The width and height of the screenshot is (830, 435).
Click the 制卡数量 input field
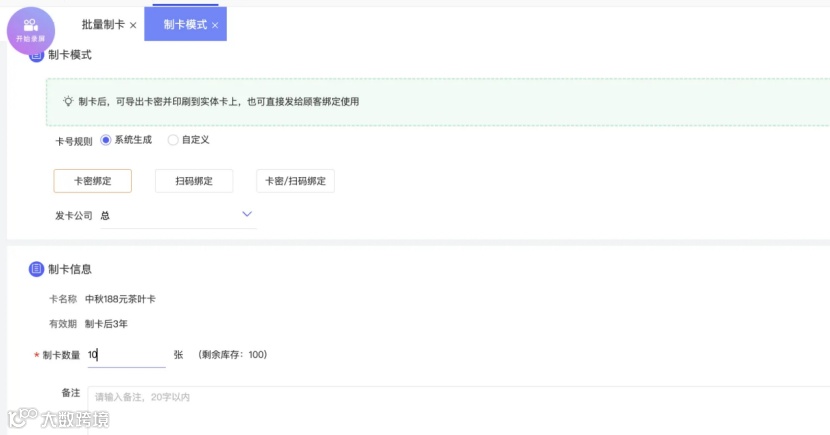tap(127, 355)
